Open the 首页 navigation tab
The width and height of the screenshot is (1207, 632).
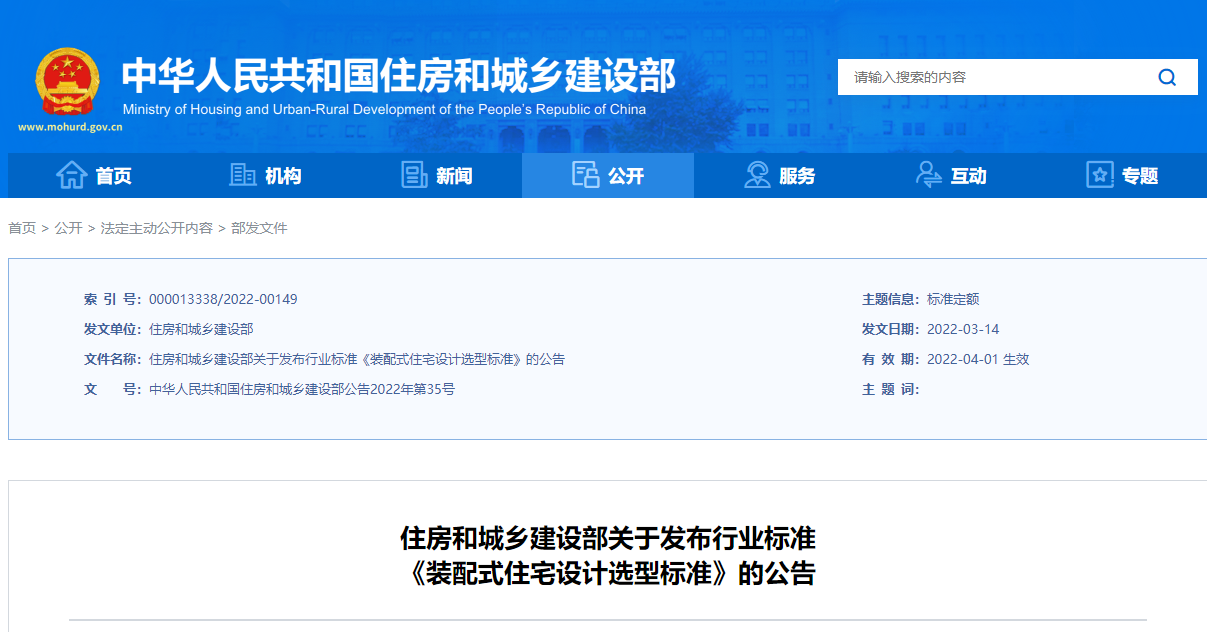(x=114, y=176)
